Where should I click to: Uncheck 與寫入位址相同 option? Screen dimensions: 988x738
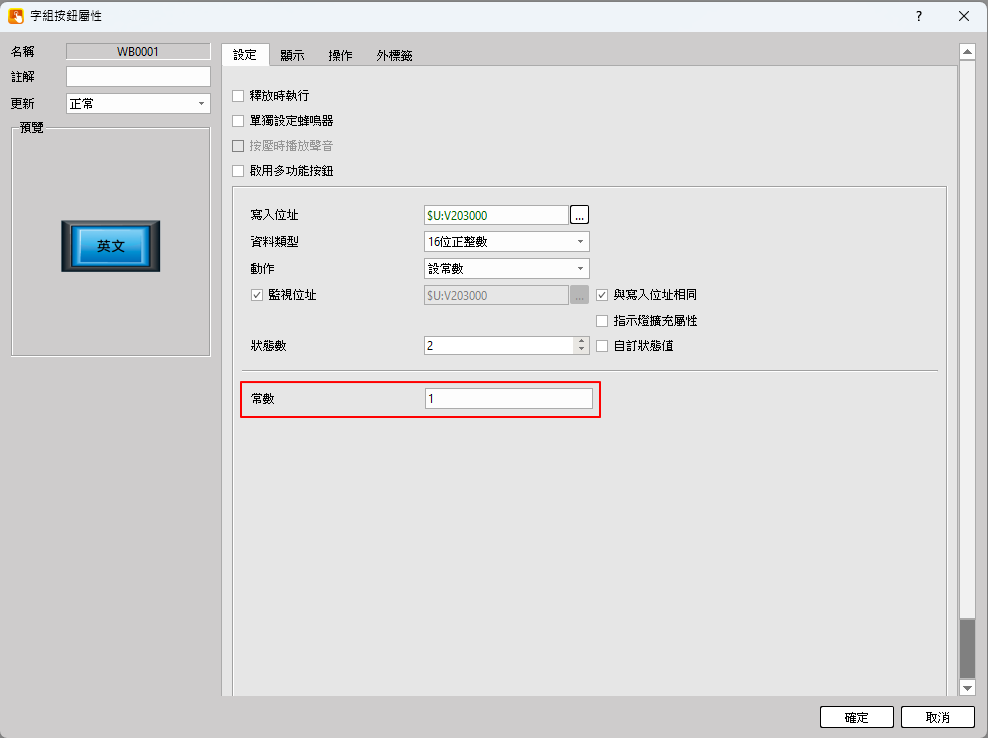pyautogui.click(x=602, y=295)
